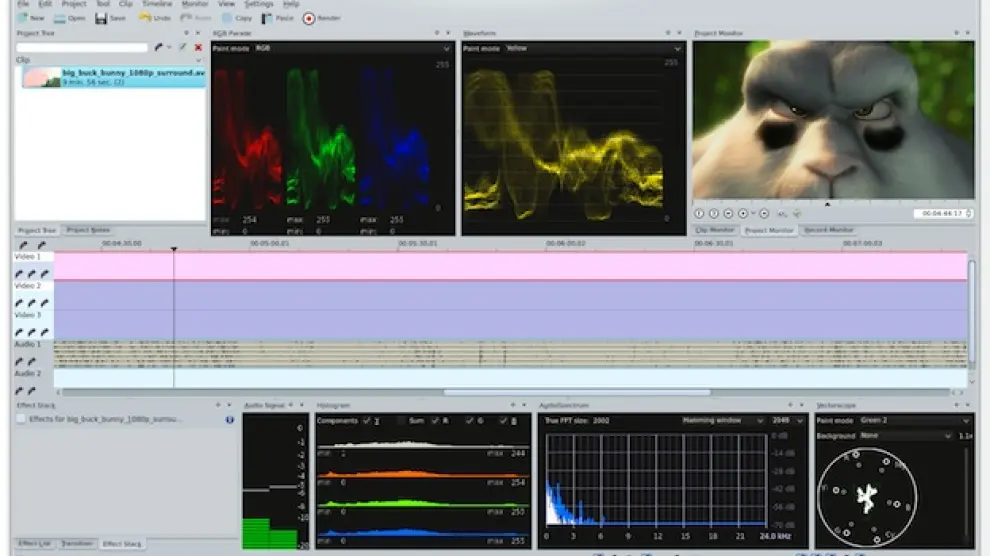Switch to the Effect List tab
Screen dimensions: 990x556
point(34,543)
